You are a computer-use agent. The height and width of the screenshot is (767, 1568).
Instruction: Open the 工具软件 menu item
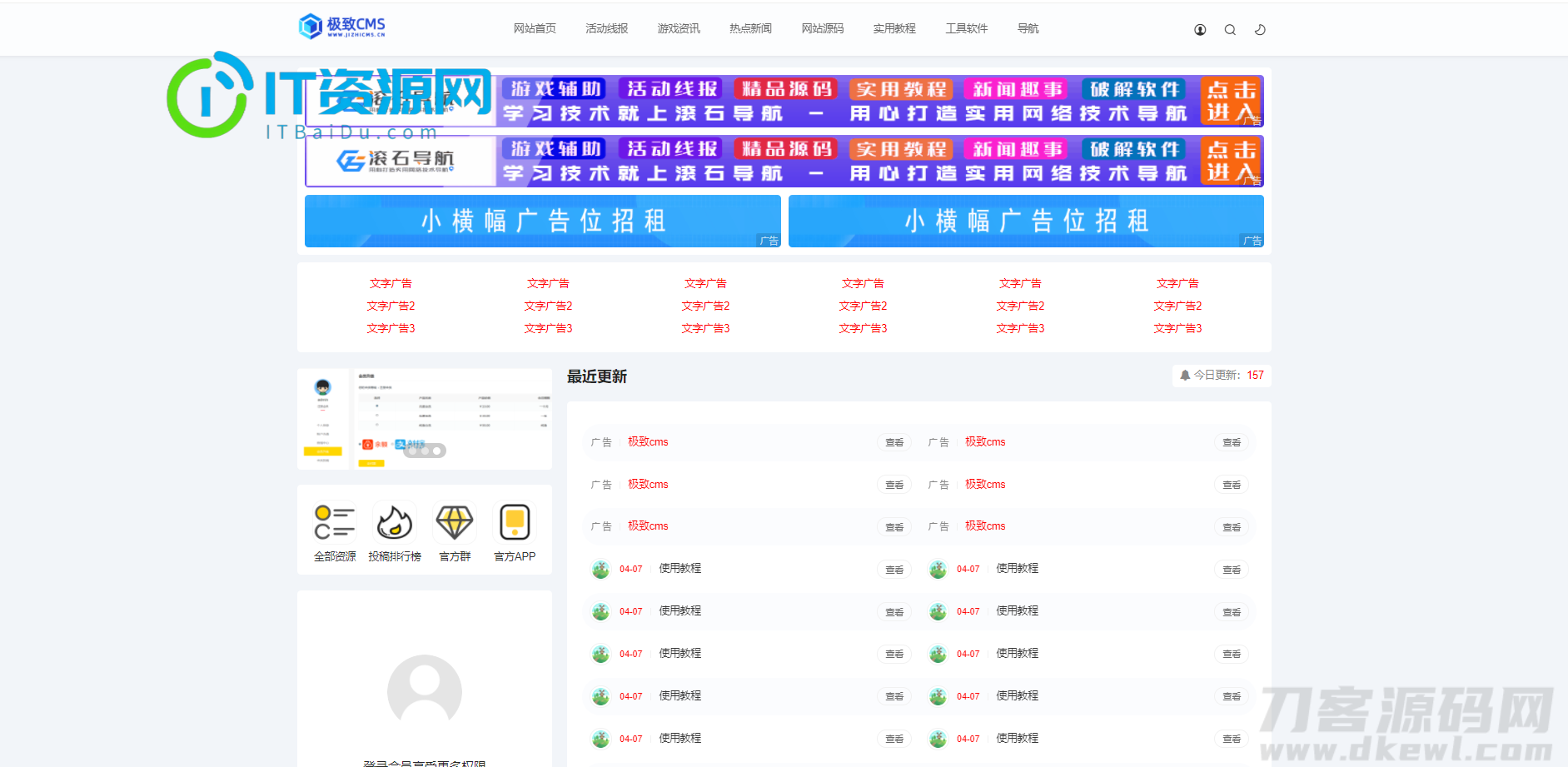click(x=967, y=28)
